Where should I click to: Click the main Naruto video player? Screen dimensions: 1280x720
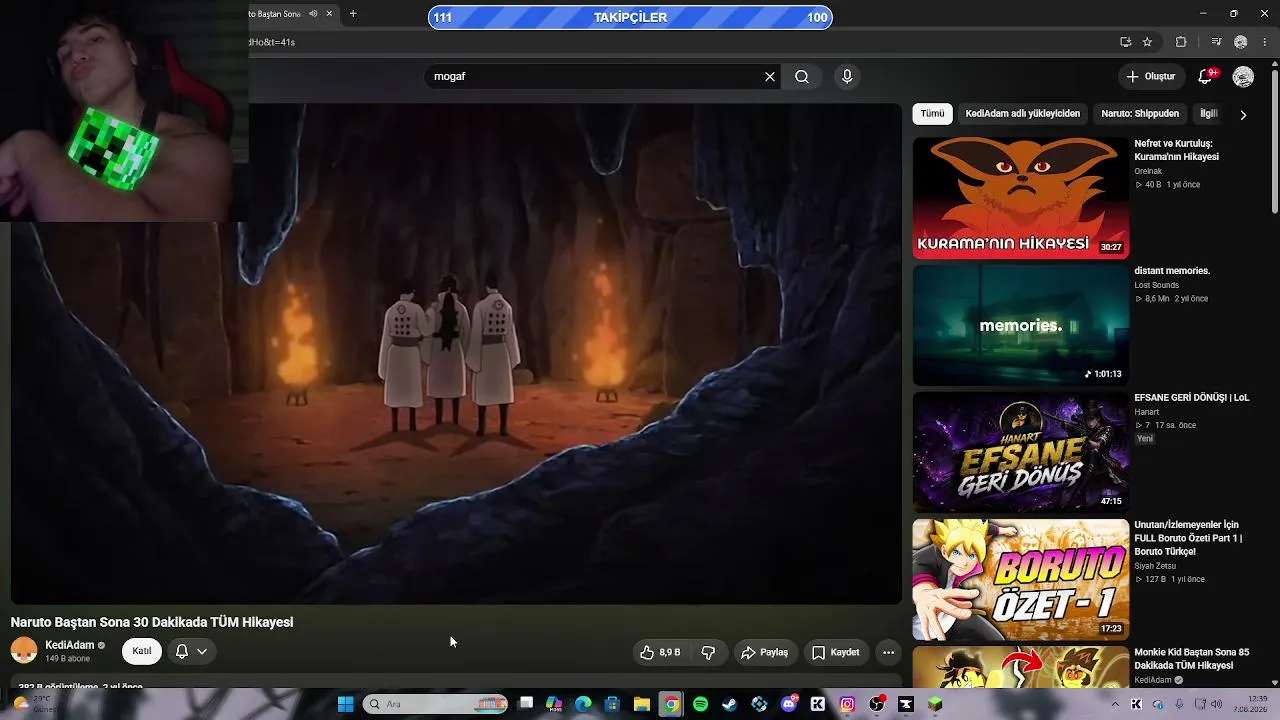coord(456,353)
